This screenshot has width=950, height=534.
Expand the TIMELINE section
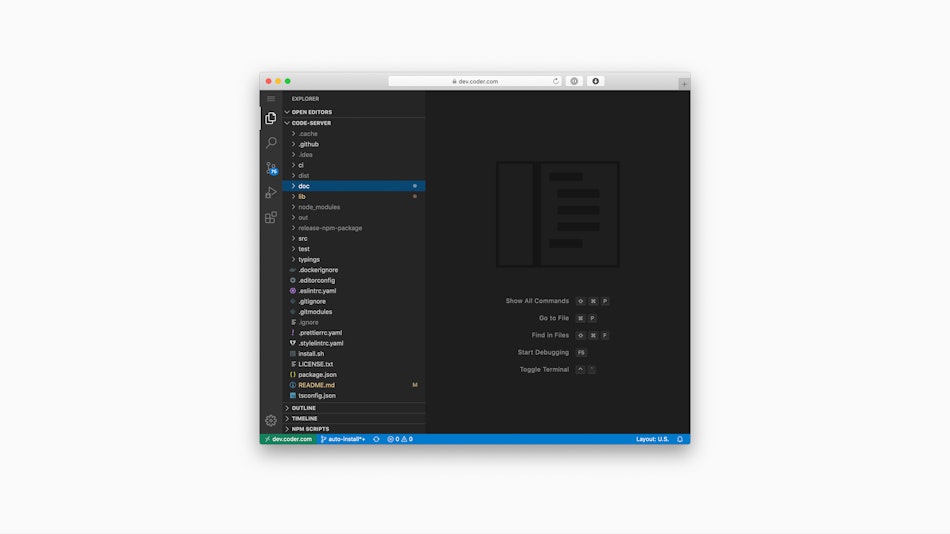(354, 418)
